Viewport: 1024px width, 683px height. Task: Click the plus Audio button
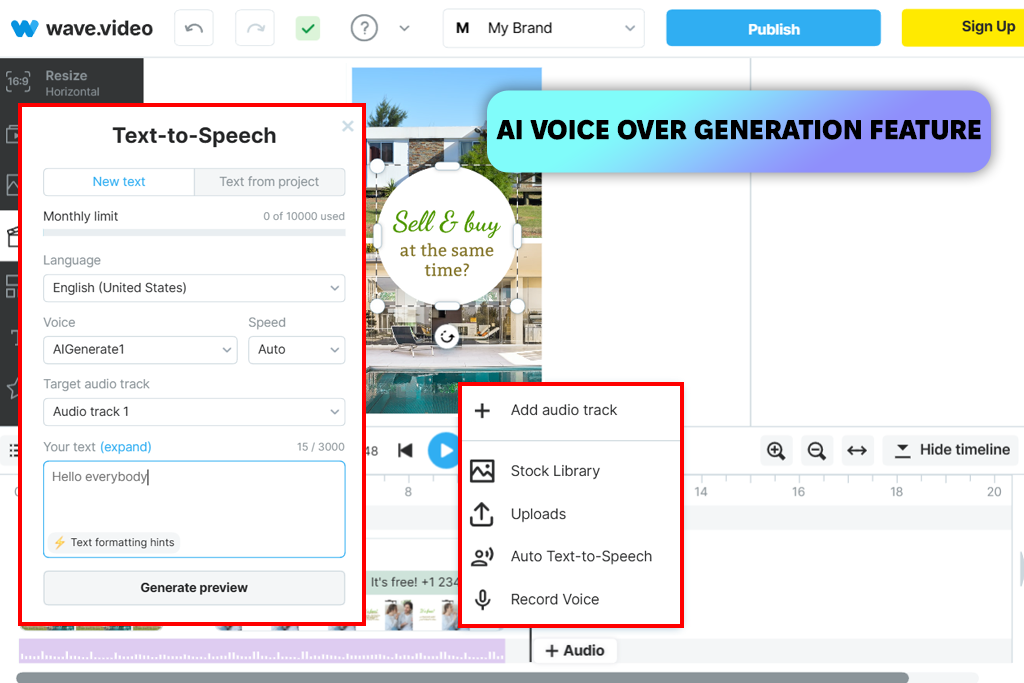(x=575, y=651)
